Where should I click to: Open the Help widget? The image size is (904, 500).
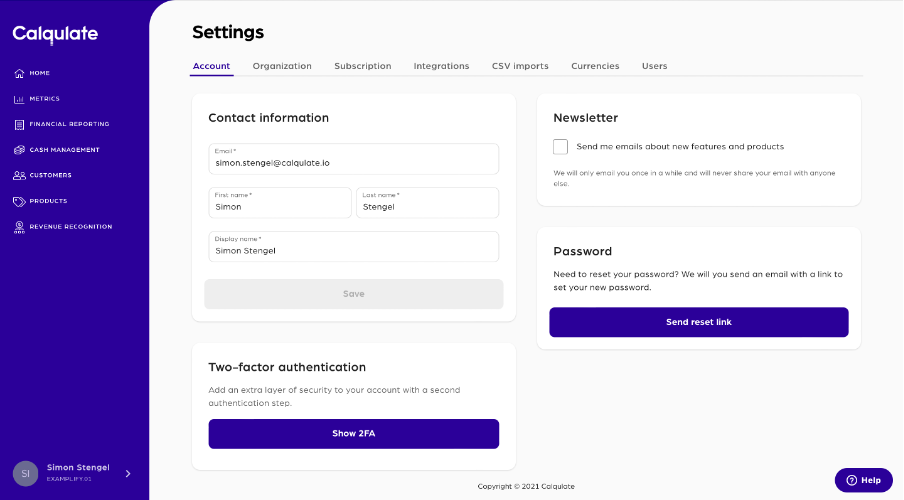coord(863,480)
